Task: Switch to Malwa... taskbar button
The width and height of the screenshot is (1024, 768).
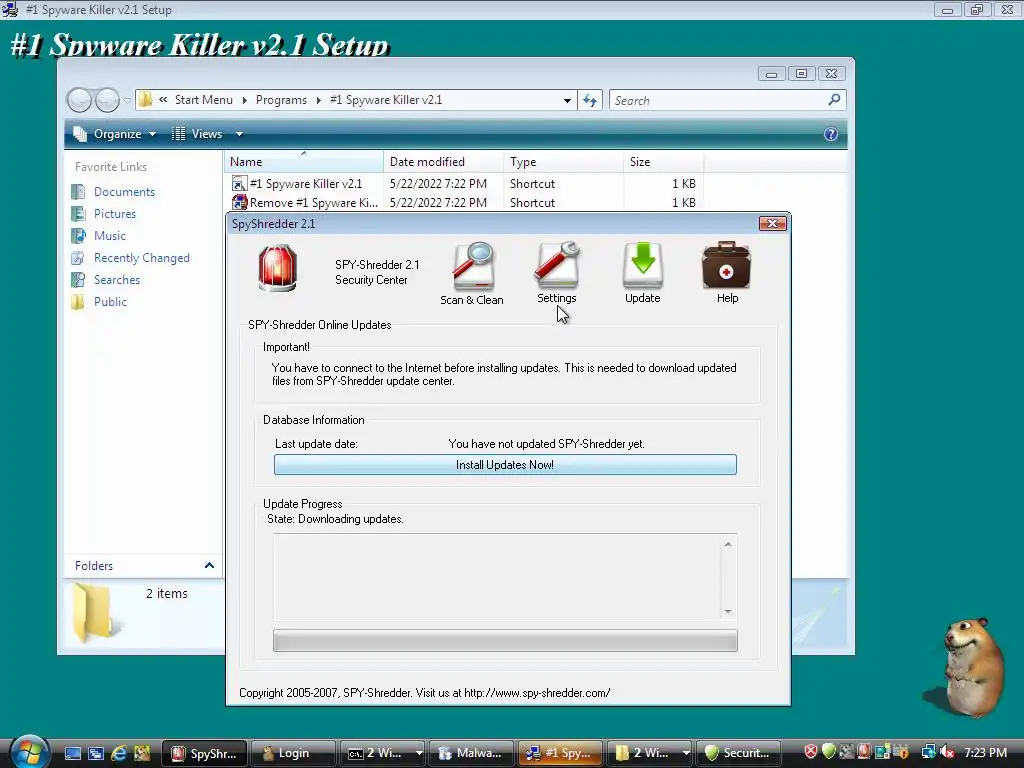Action: coord(471,753)
